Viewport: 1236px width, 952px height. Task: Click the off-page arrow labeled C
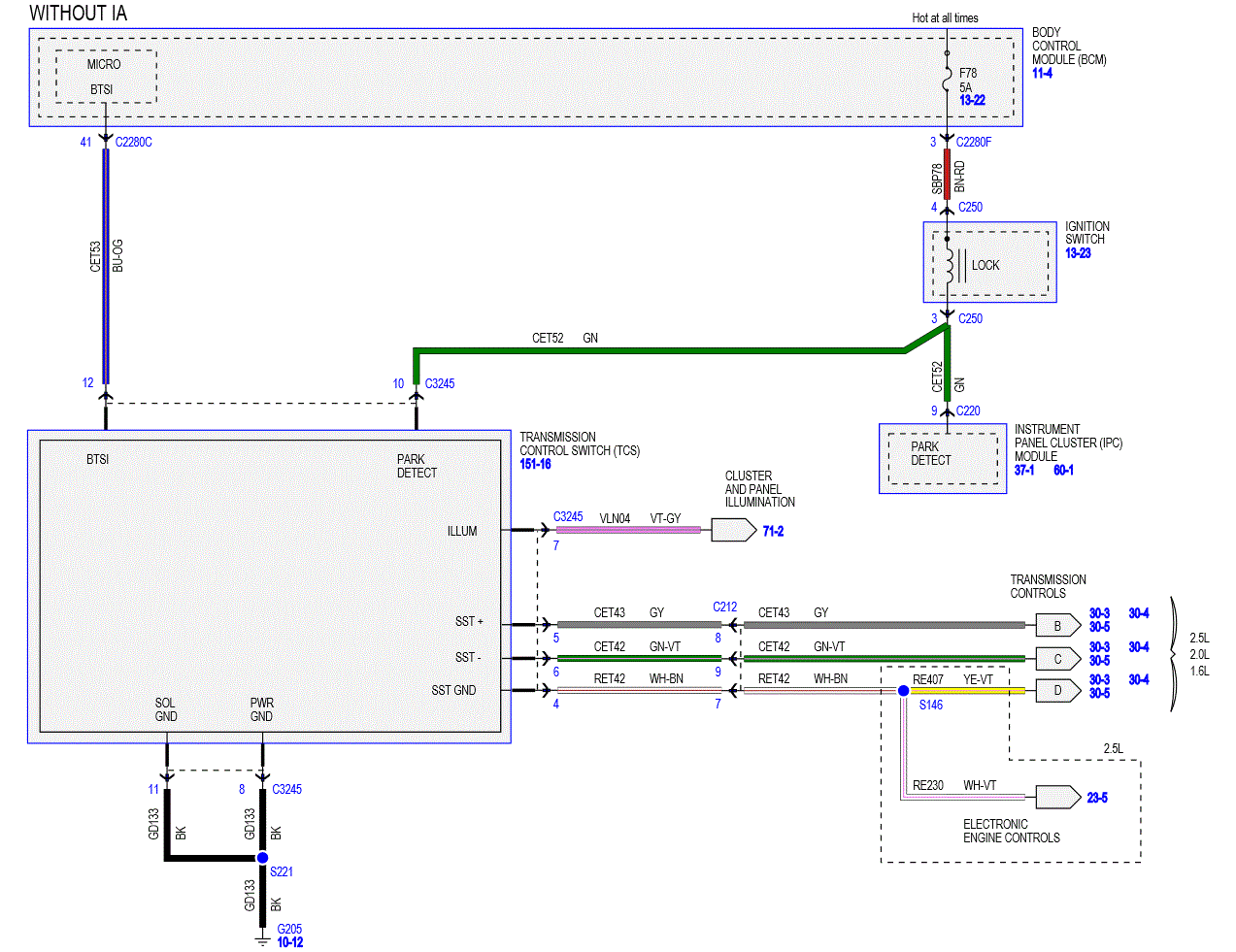tap(1058, 659)
